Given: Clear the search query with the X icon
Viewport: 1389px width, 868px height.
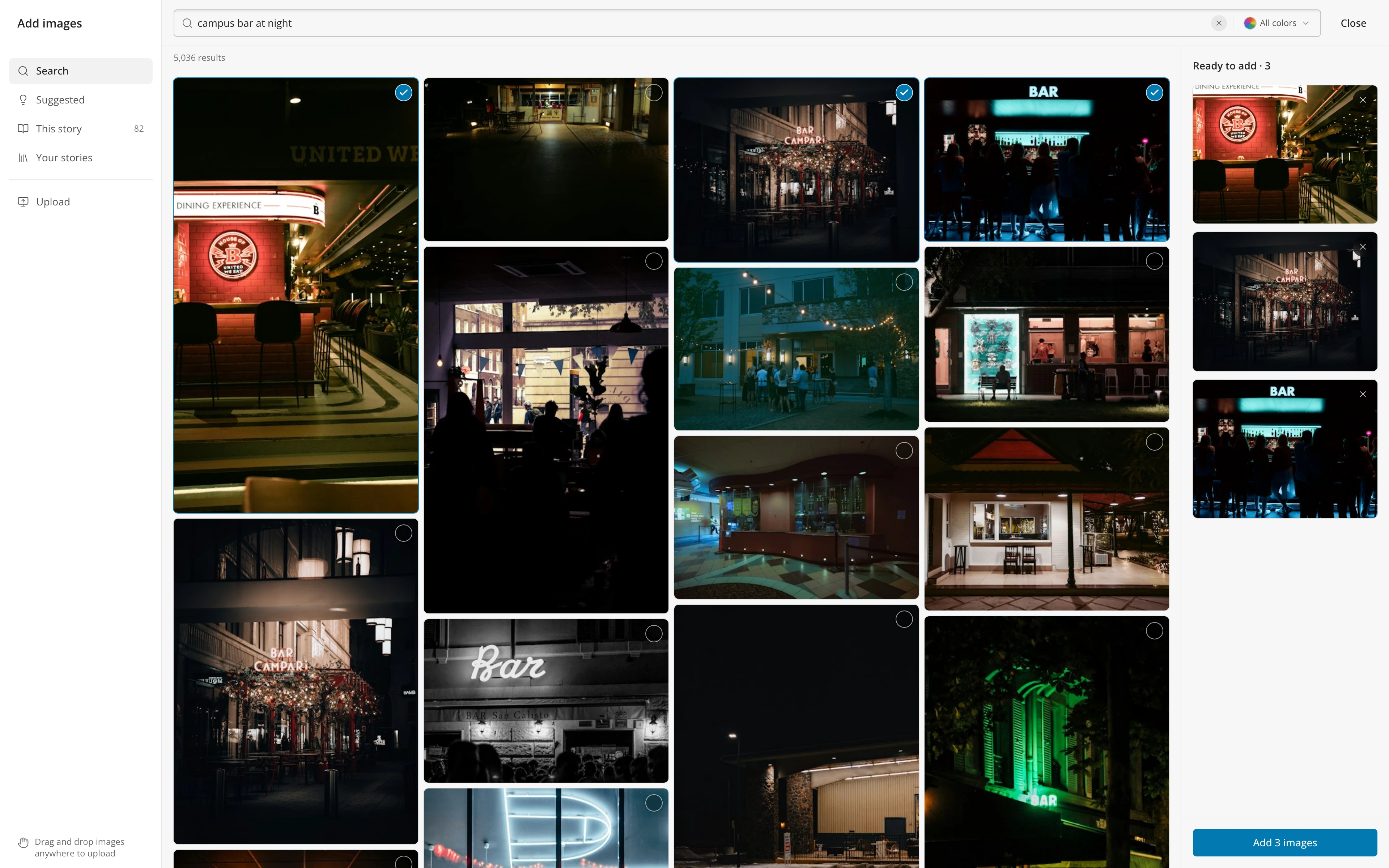Looking at the screenshot, I should 1219,23.
